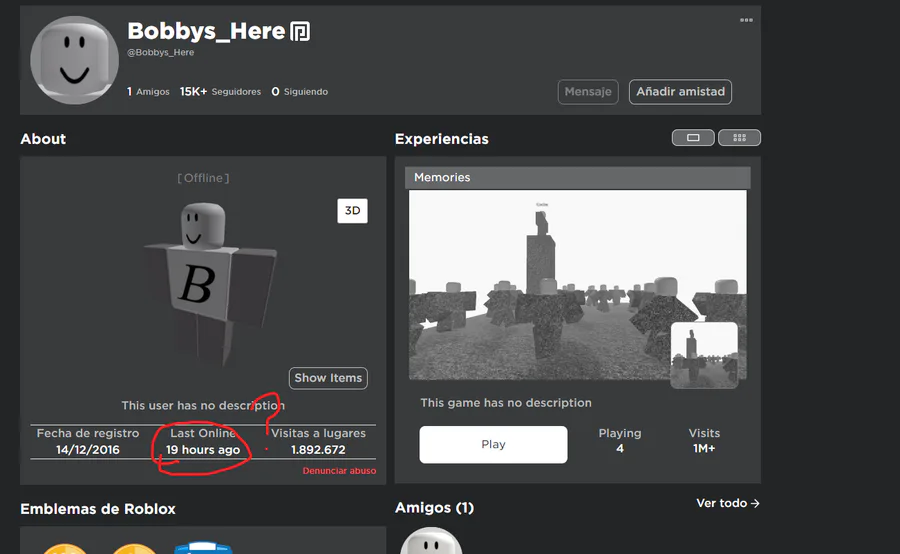Click 'This game has no description' text
This screenshot has width=900, height=554.
tap(506, 403)
